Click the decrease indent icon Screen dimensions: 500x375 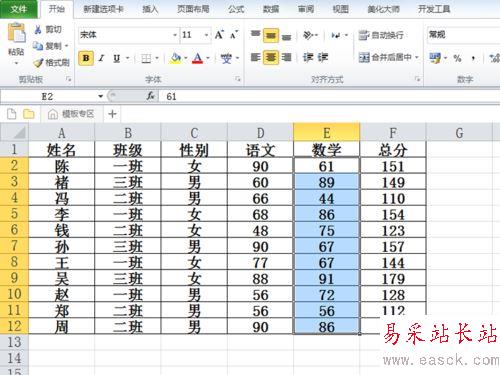[x=308, y=58]
